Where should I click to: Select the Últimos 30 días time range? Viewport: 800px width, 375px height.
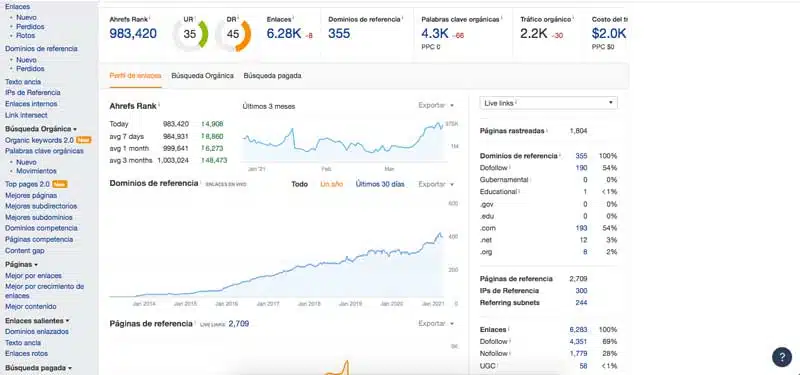coord(380,184)
